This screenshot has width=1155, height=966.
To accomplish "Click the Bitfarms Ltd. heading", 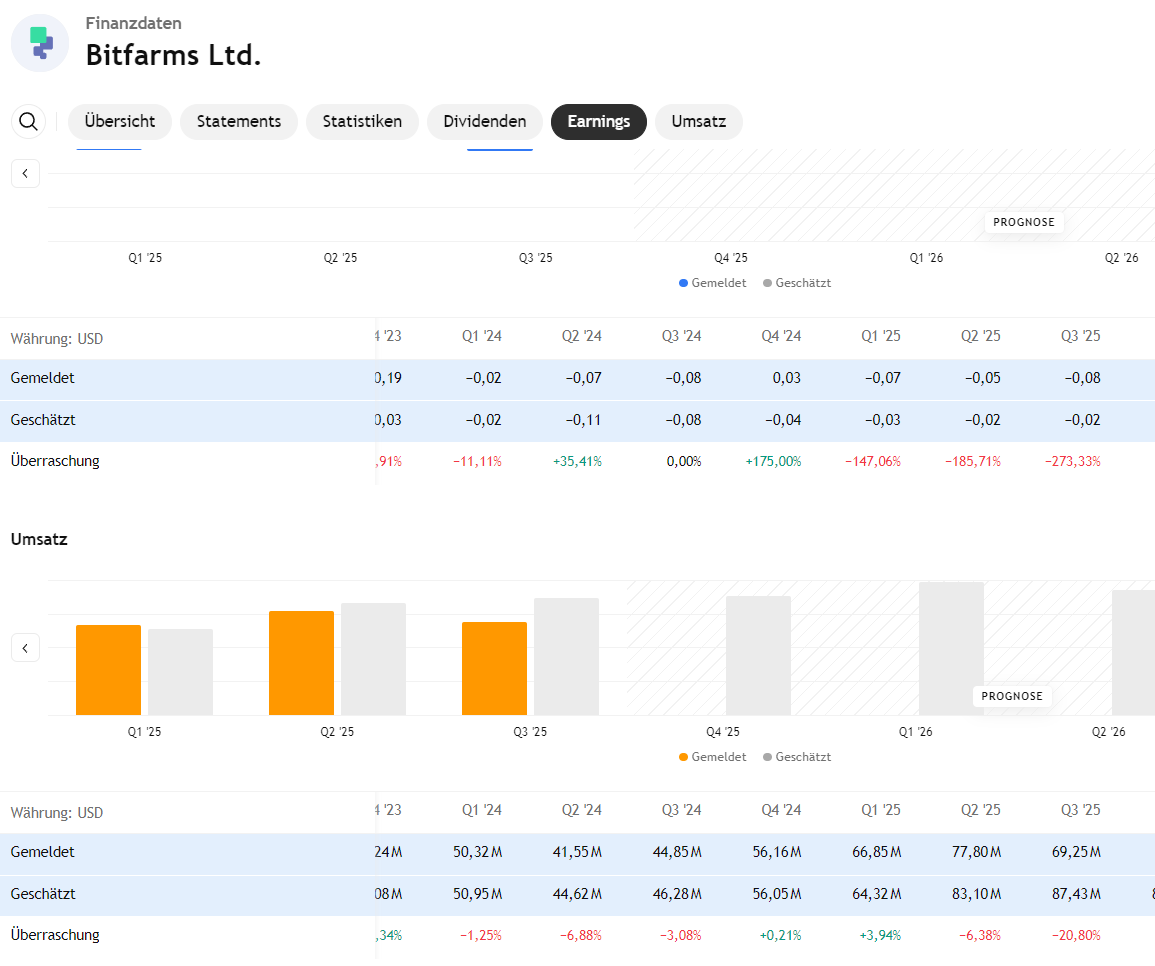I will click(x=173, y=55).
